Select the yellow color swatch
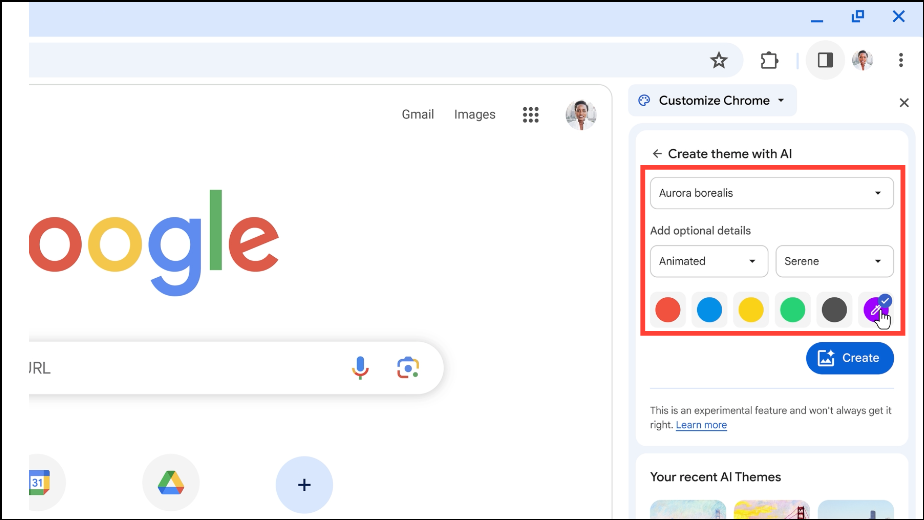924x520 pixels. click(751, 310)
